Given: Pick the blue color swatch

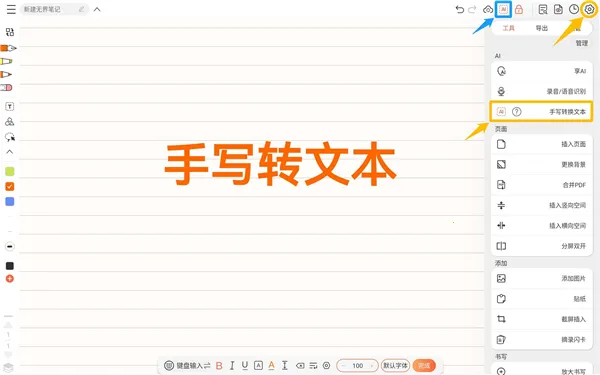Looking at the screenshot, I should coord(10,202).
